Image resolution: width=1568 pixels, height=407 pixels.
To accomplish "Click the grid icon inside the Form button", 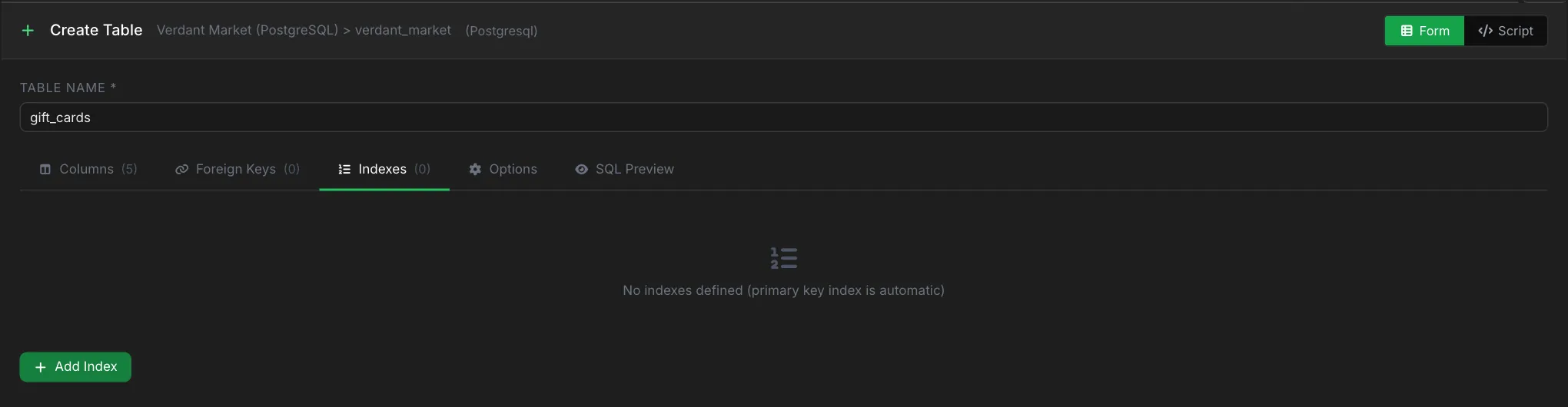I will 1407,31.
